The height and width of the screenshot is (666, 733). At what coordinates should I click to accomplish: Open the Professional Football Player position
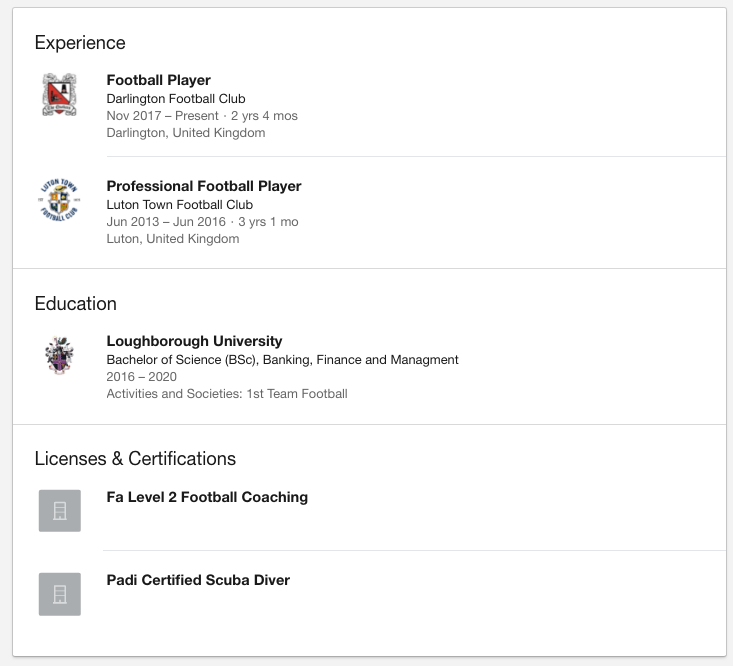click(204, 186)
